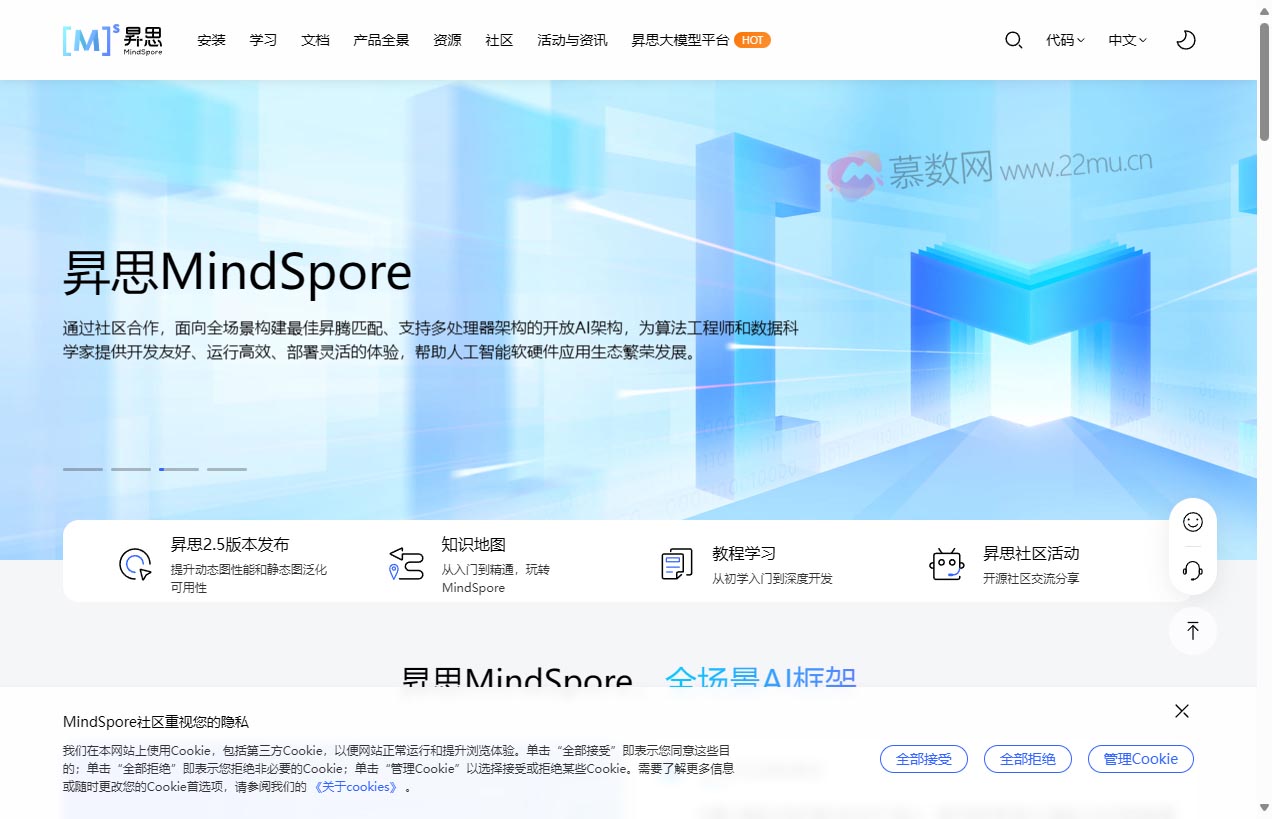The width and height of the screenshot is (1272, 819).
Task: Click the 全部接受 cookie button
Action: [x=923, y=759]
